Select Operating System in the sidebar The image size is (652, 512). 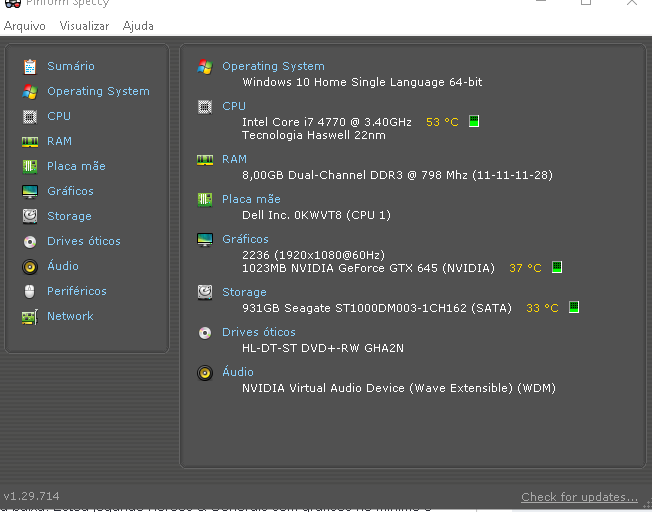(99, 92)
